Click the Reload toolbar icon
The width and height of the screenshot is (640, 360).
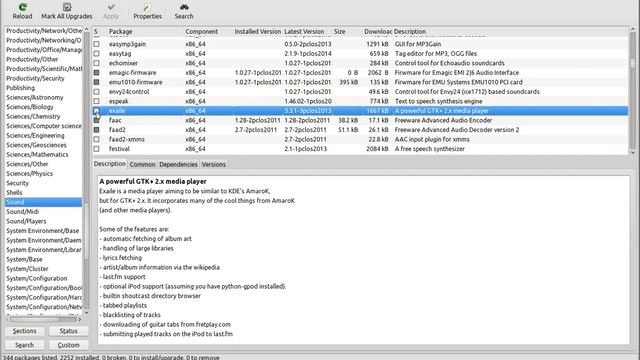pyautogui.click(x=22, y=7)
